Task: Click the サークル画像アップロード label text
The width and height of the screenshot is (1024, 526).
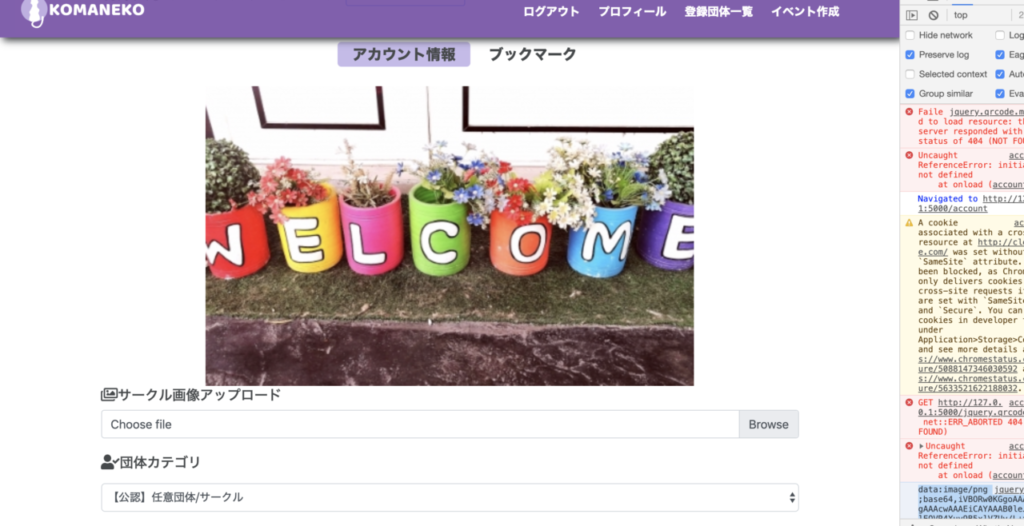Action: (200, 395)
